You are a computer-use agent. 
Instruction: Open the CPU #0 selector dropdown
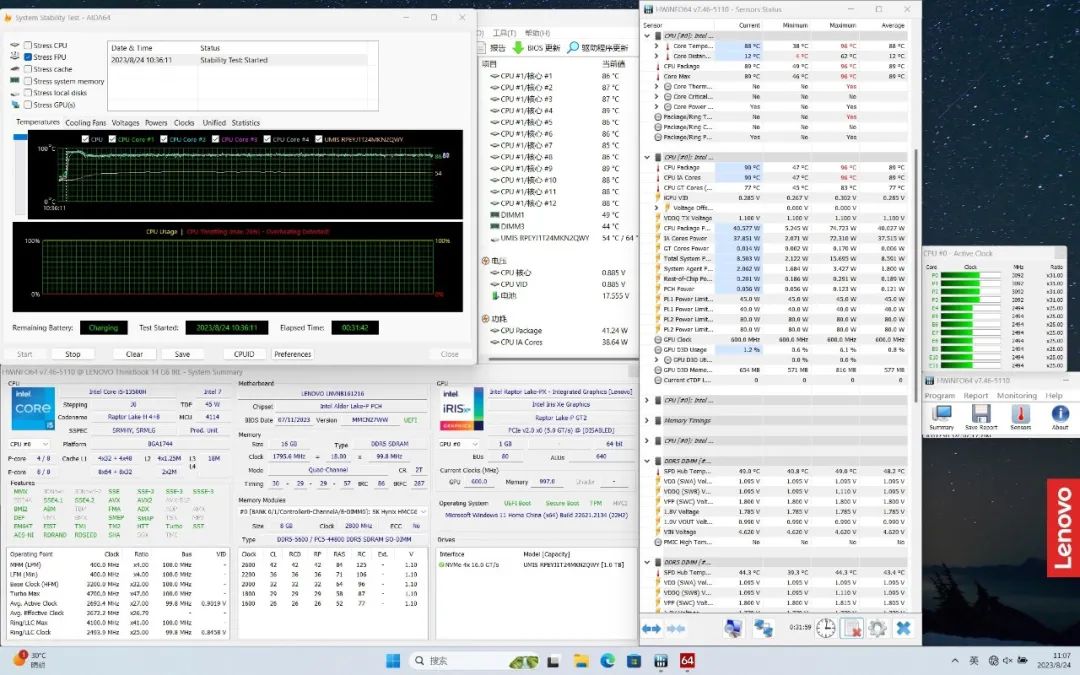click(x=29, y=444)
